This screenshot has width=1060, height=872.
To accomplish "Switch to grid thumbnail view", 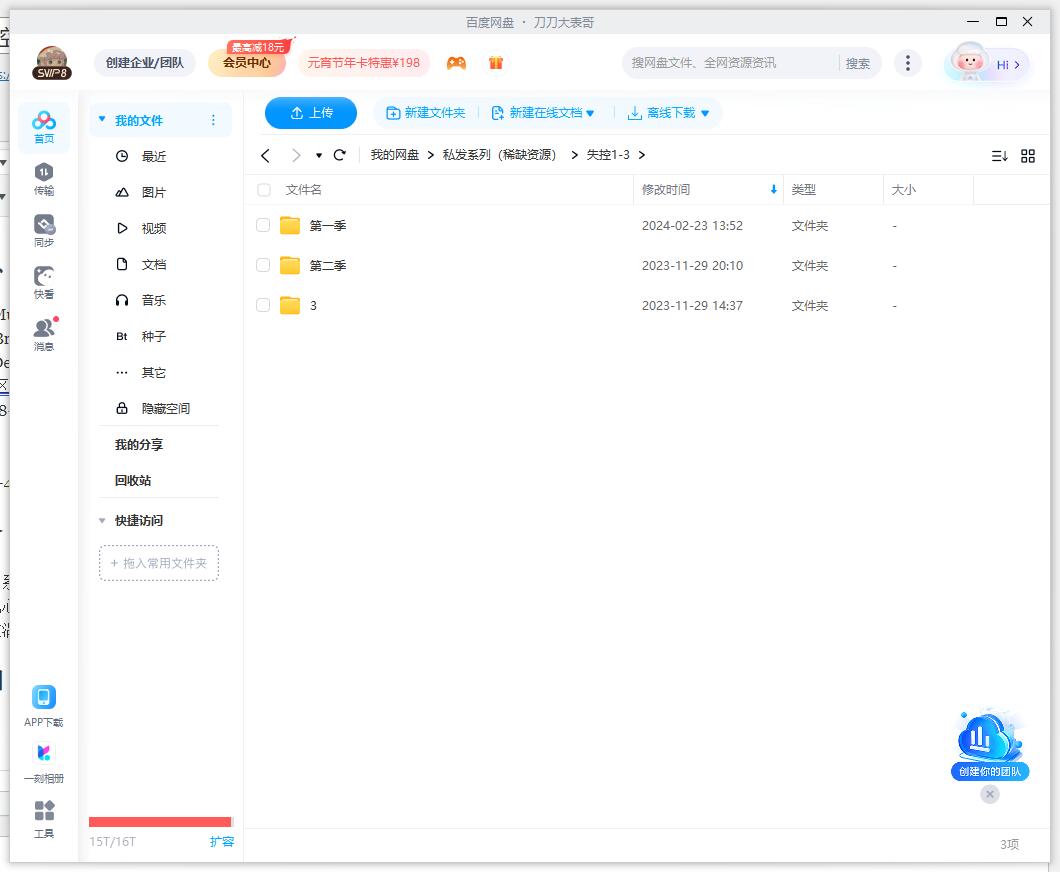I will (1028, 156).
